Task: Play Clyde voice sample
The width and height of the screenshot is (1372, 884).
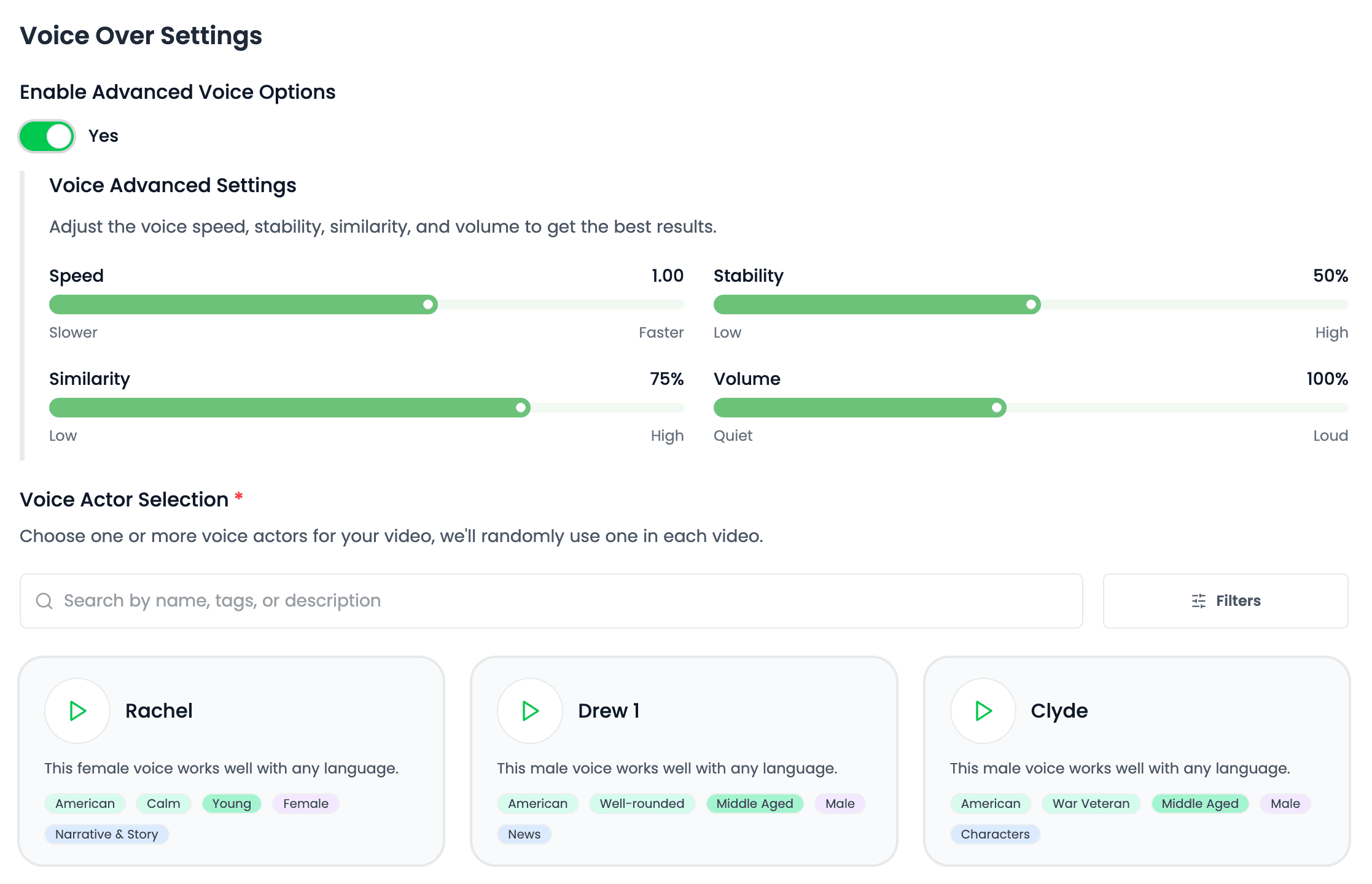Action: [983, 711]
